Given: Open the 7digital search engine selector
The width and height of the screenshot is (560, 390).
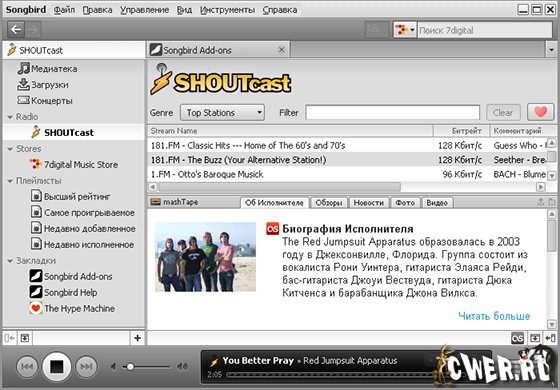Looking at the screenshot, I should [x=405, y=30].
